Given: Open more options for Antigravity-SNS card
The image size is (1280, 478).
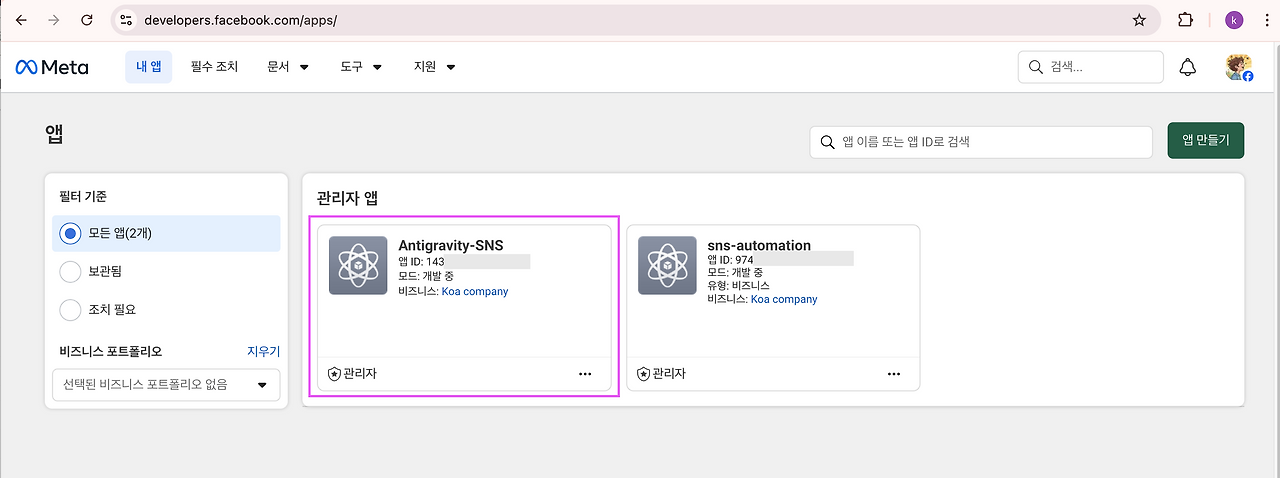Looking at the screenshot, I should point(585,374).
